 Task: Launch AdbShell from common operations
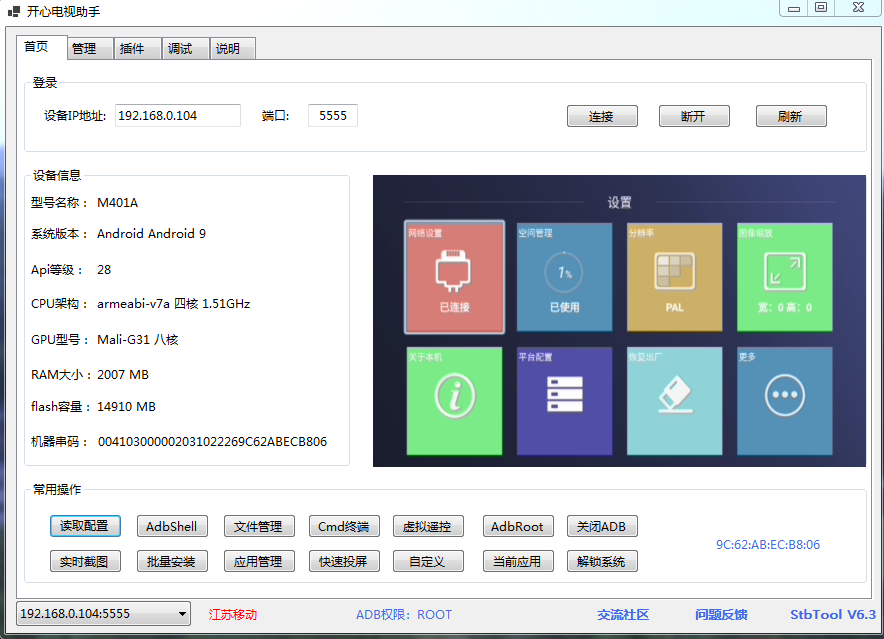coord(172,526)
